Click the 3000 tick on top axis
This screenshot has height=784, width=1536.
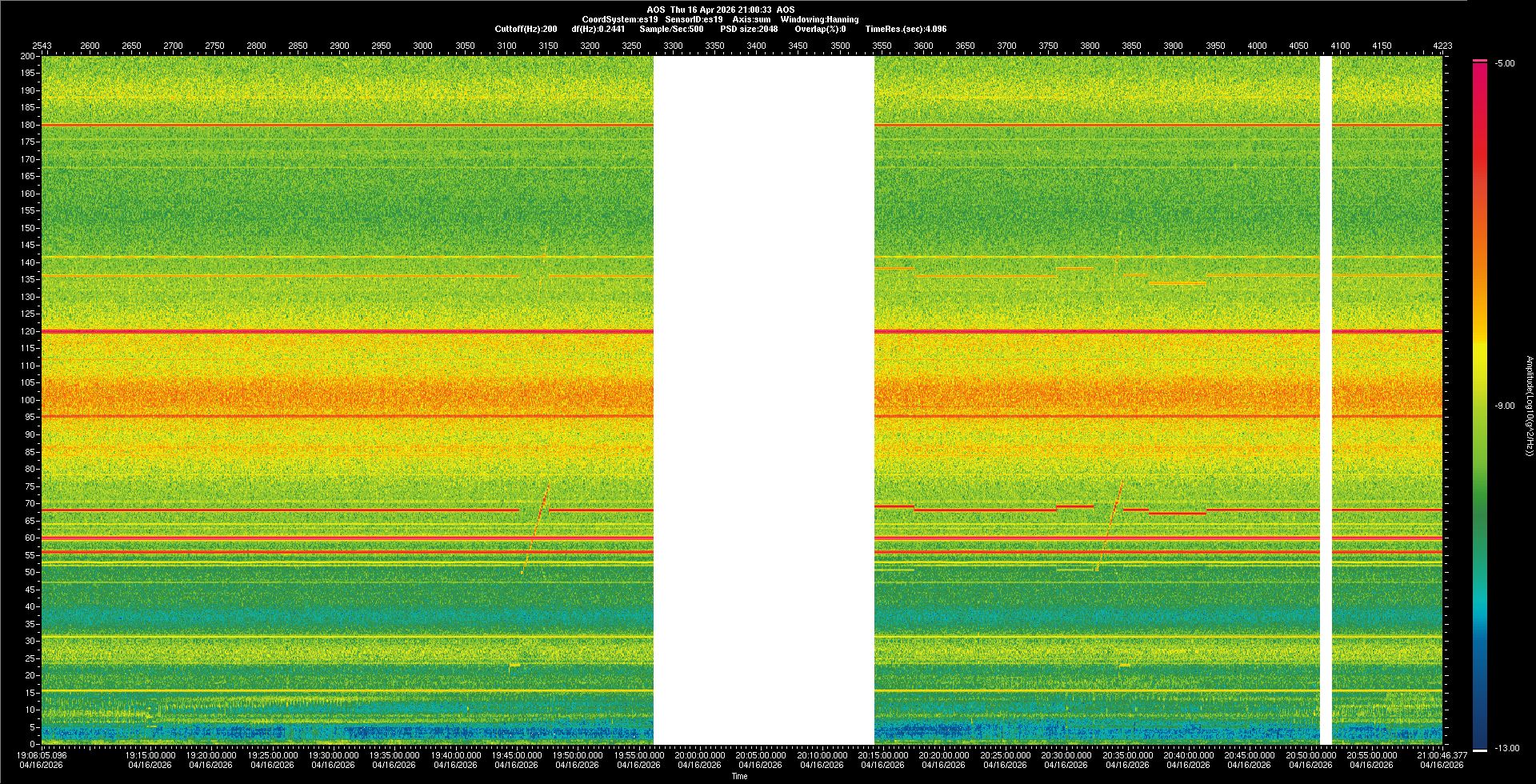(x=422, y=46)
